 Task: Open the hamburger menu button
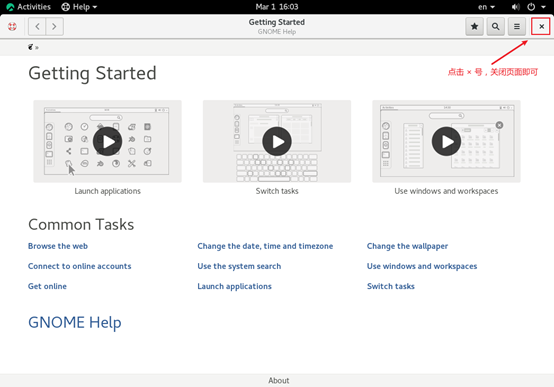(517, 27)
